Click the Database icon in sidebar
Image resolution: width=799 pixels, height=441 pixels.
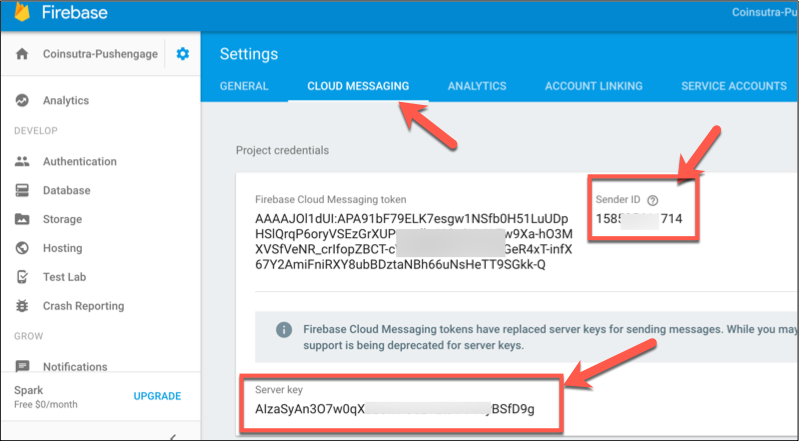[x=22, y=190]
